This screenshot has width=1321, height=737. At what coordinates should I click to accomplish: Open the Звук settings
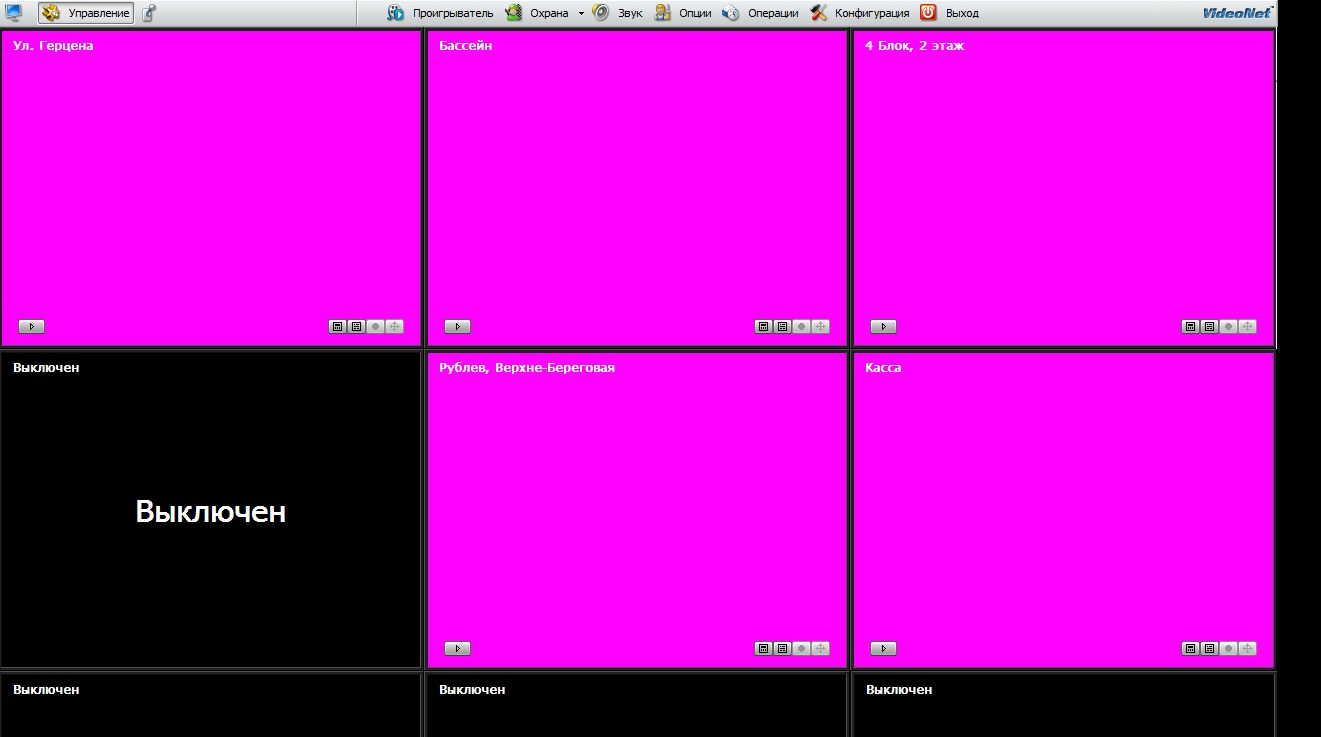point(617,13)
